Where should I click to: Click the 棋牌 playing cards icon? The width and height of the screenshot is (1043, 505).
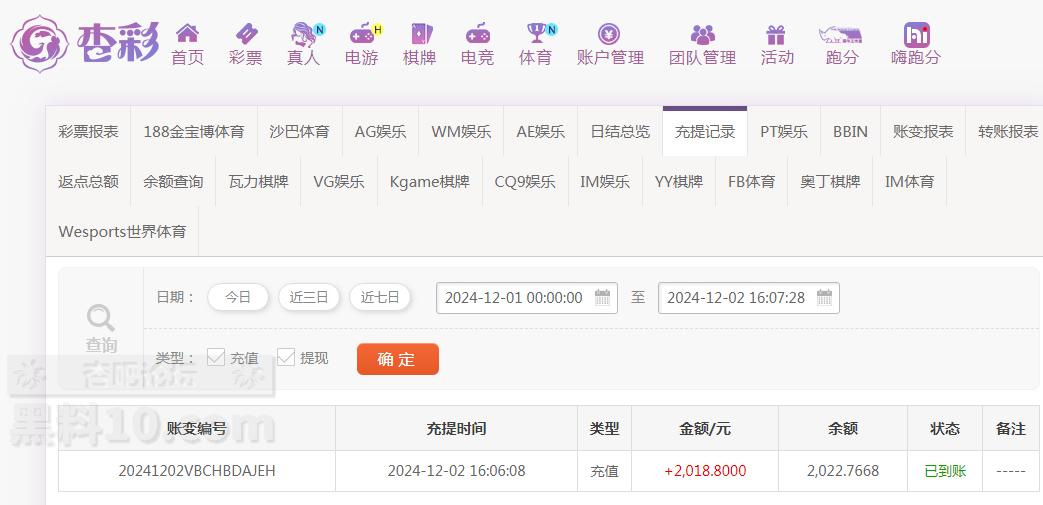point(419,35)
